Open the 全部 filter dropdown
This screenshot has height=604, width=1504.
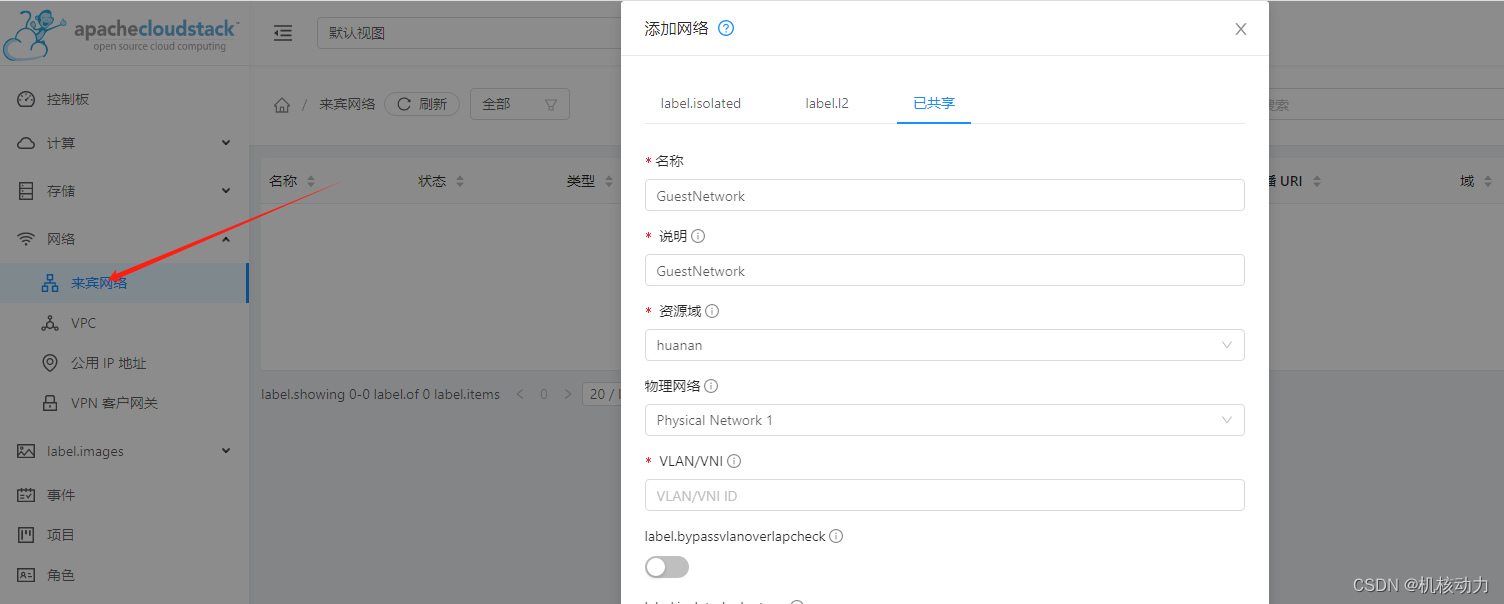pos(519,103)
